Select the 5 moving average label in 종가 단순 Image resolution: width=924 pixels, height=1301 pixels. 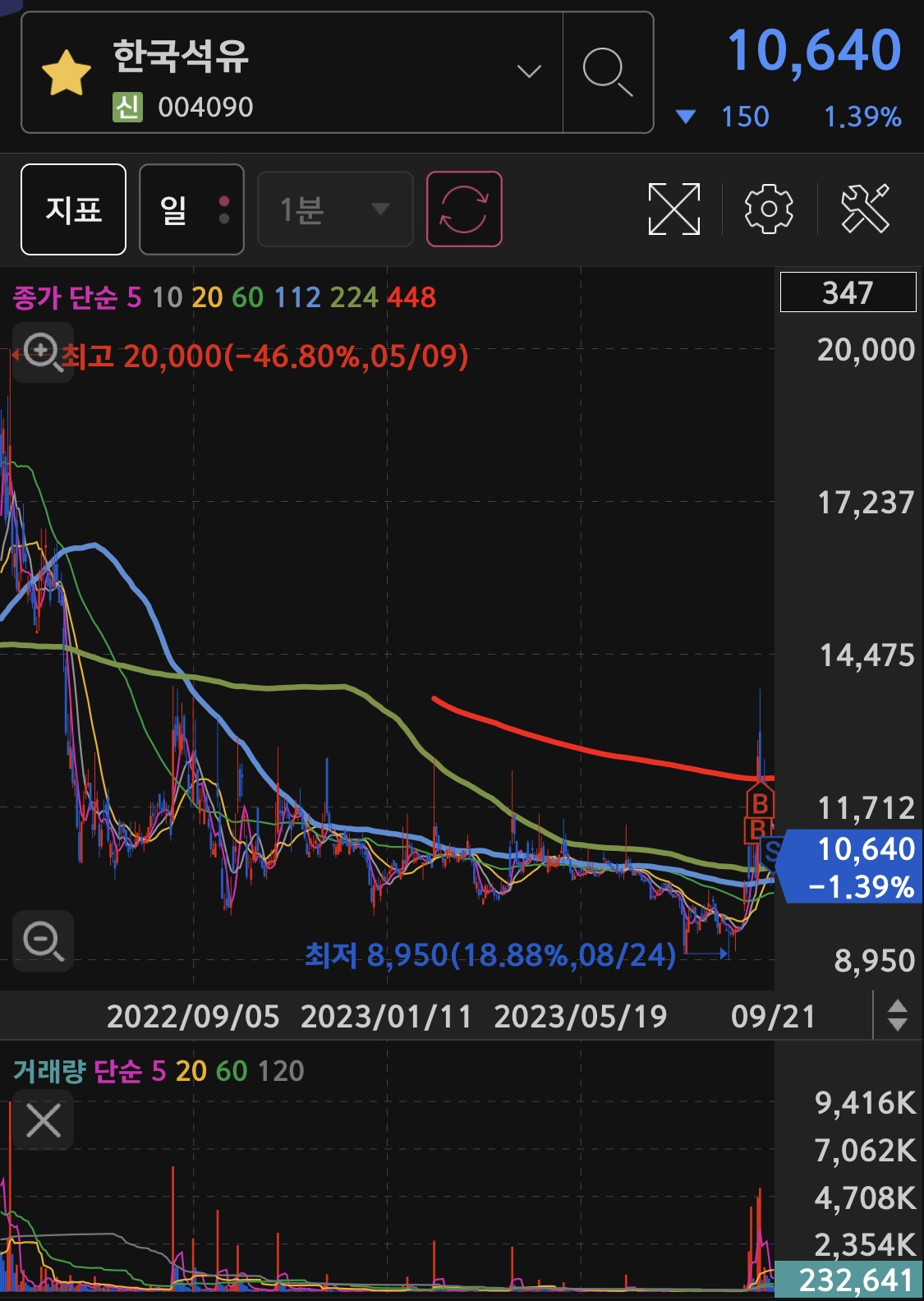click(x=134, y=297)
